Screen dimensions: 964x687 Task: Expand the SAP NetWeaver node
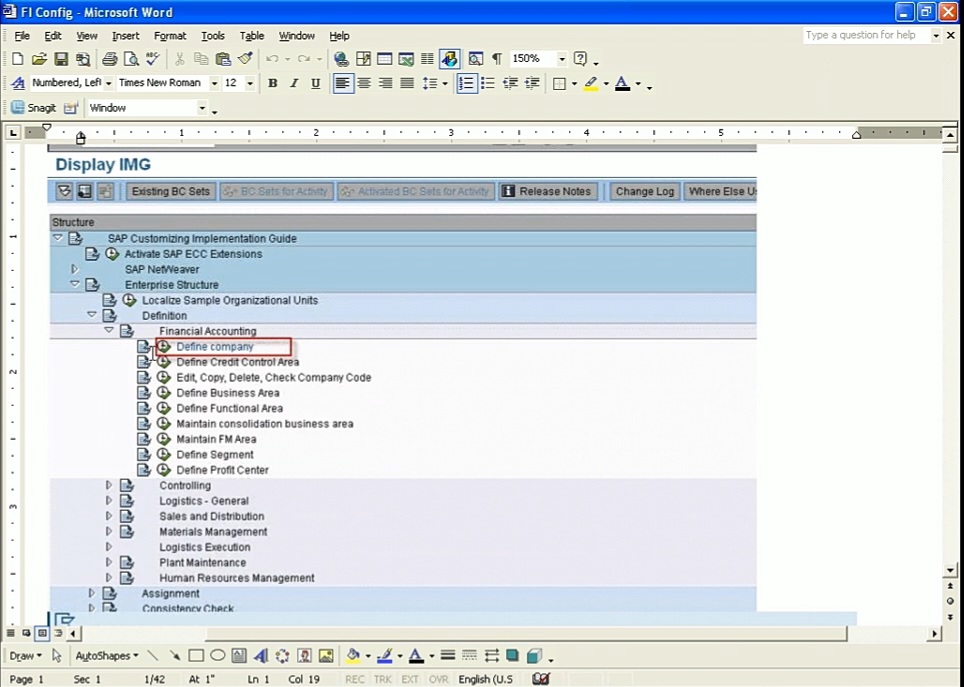tap(74, 269)
